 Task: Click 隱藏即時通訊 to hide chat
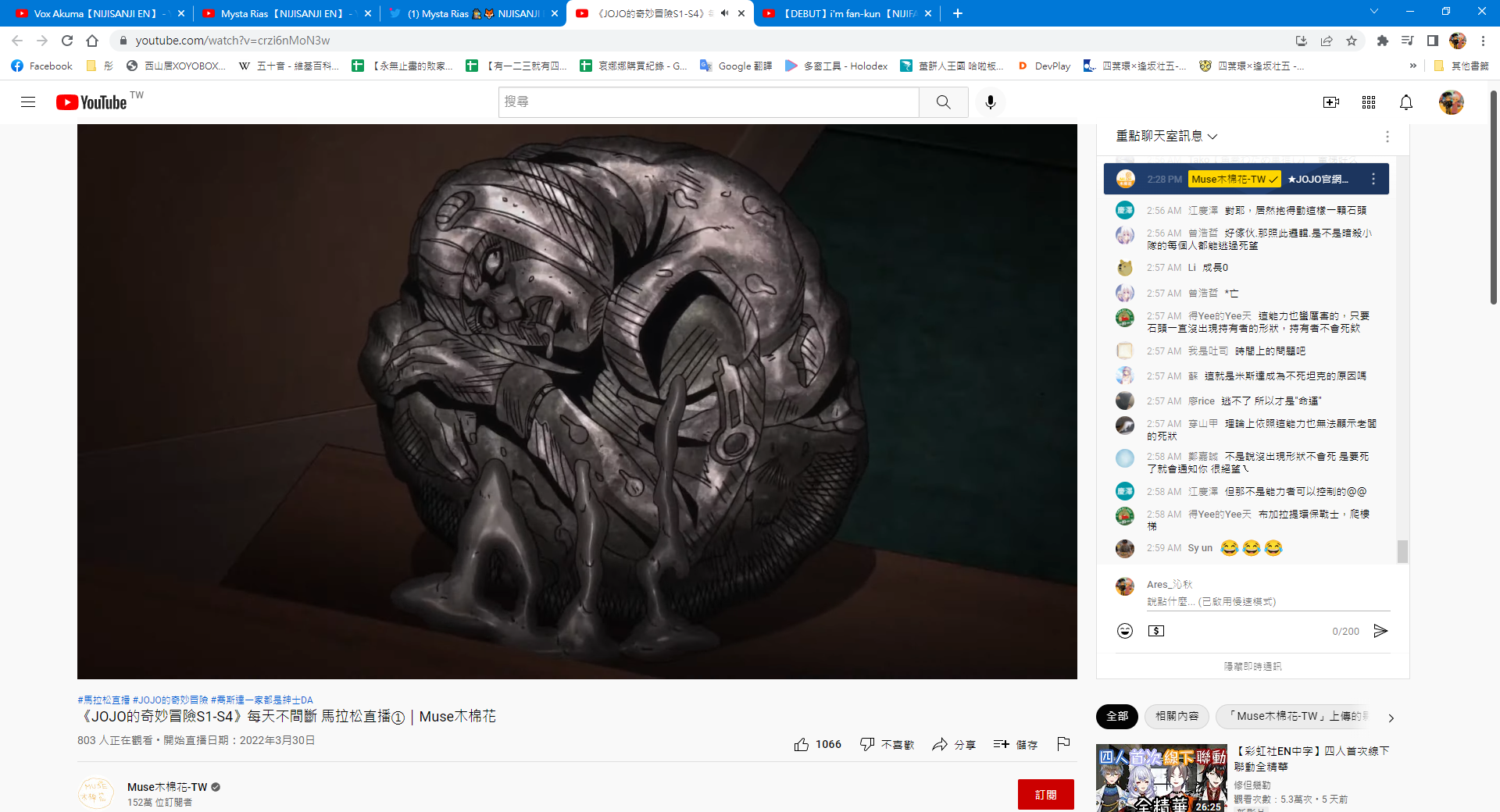point(1252,666)
